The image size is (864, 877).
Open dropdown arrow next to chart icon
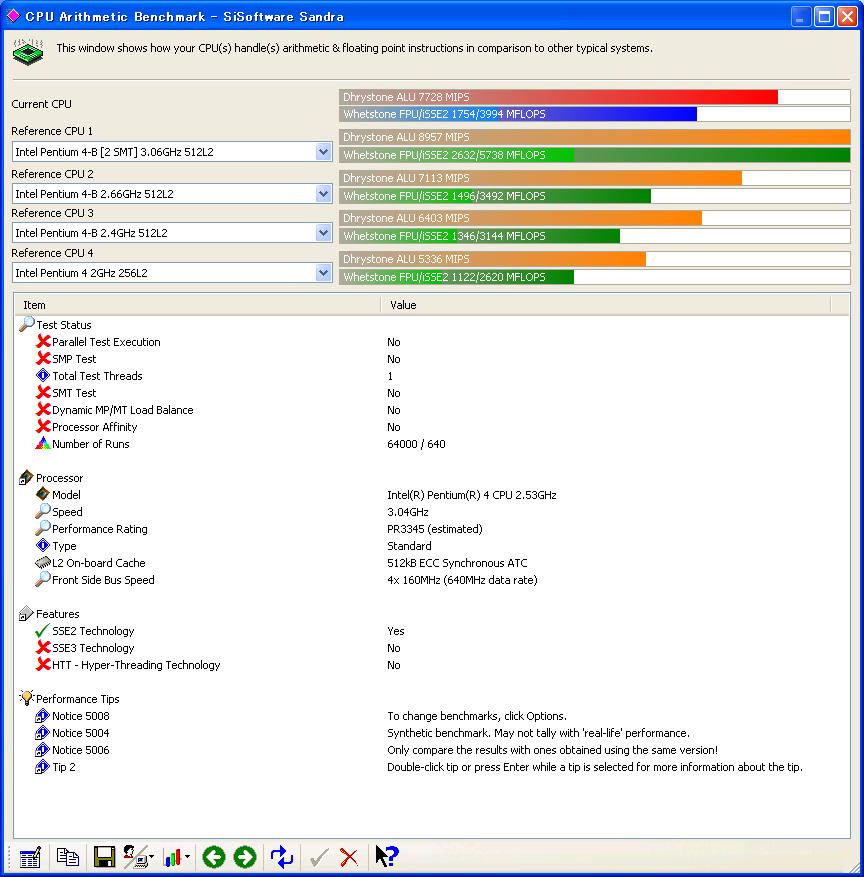187,856
